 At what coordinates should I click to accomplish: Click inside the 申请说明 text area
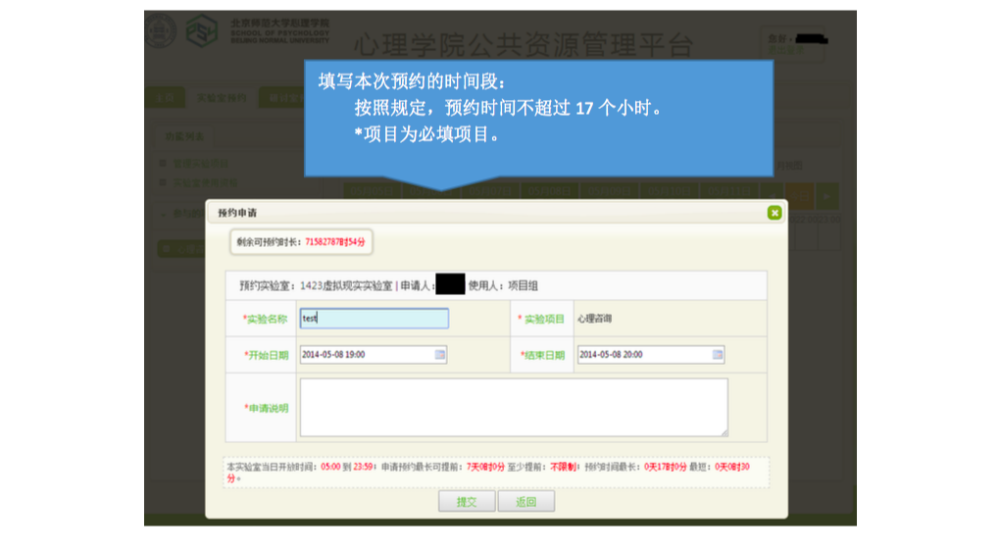513,407
